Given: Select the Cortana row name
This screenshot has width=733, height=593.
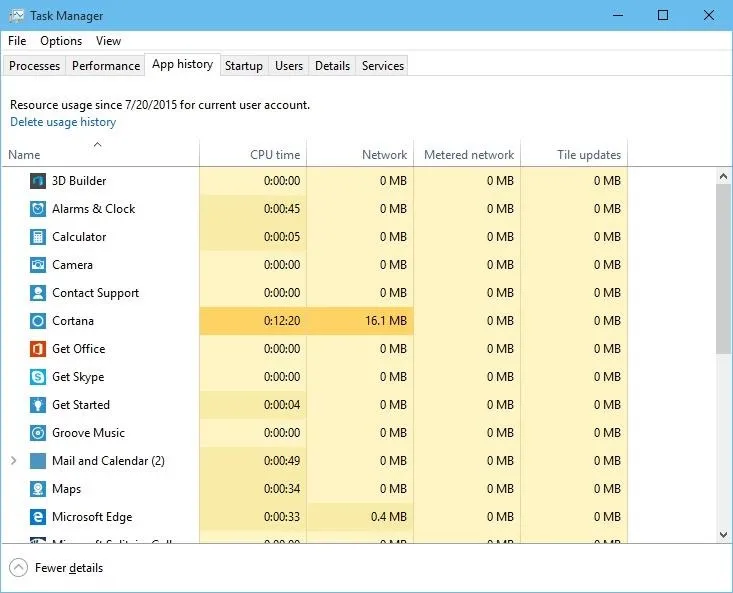Looking at the screenshot, I should 73,321.
